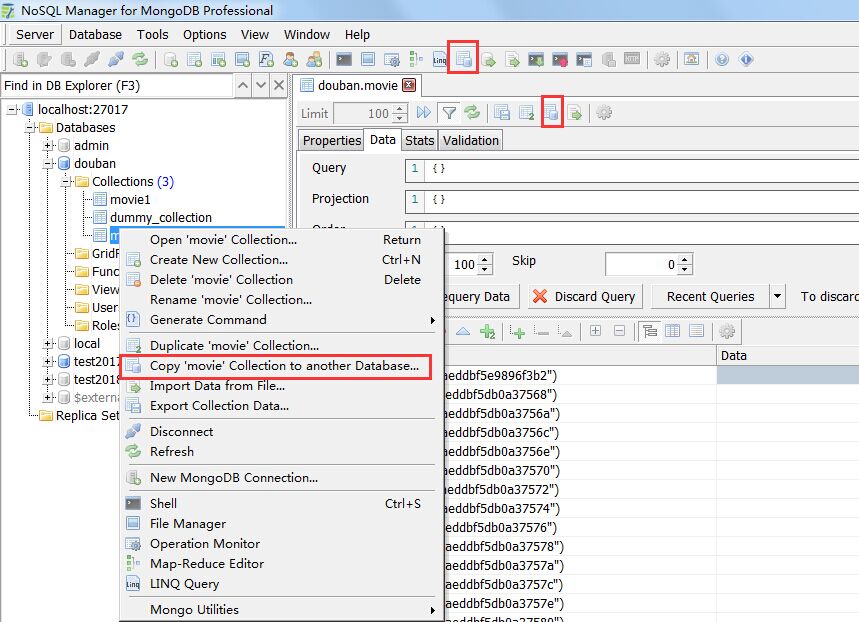The image size is (859, 622).
Task: Expand all documents using the plus-box icon
Action: click(595, 332)
